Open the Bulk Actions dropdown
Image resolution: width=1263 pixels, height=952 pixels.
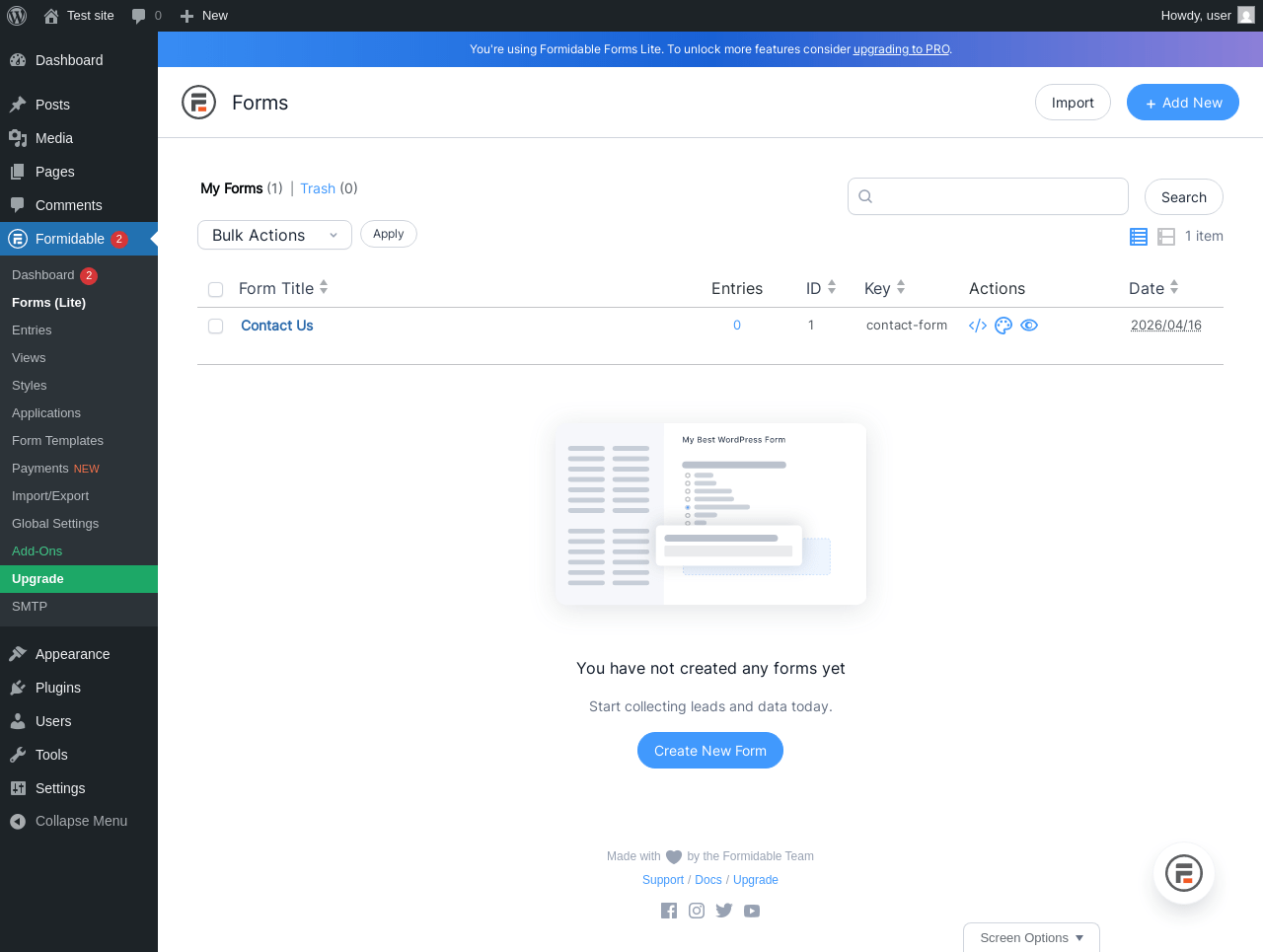click(x=274, y=235)
